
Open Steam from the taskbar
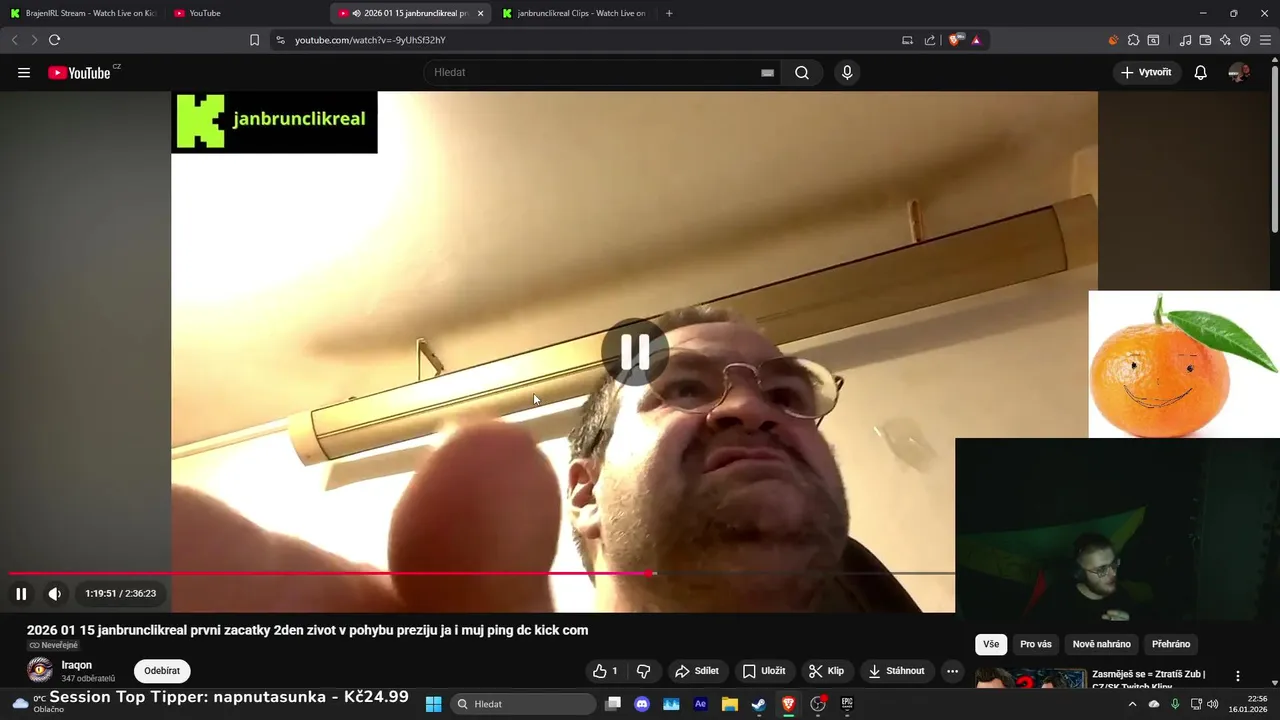[759, 704]
